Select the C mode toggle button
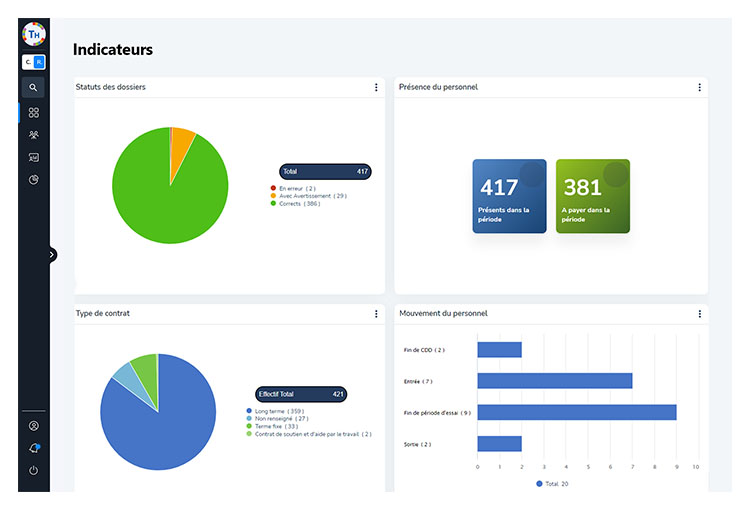 coord(27,62)
